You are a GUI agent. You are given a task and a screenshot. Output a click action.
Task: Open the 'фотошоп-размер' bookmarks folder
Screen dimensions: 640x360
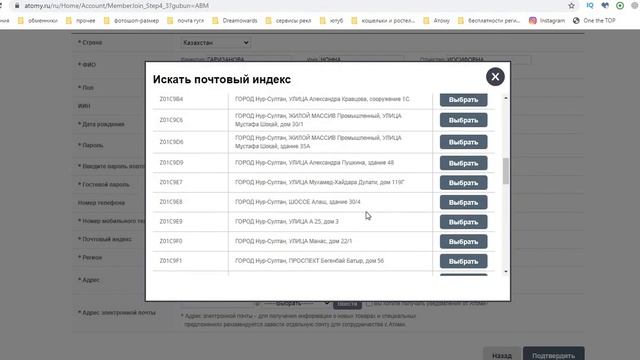pyautogui.click(x=131, y=20)
